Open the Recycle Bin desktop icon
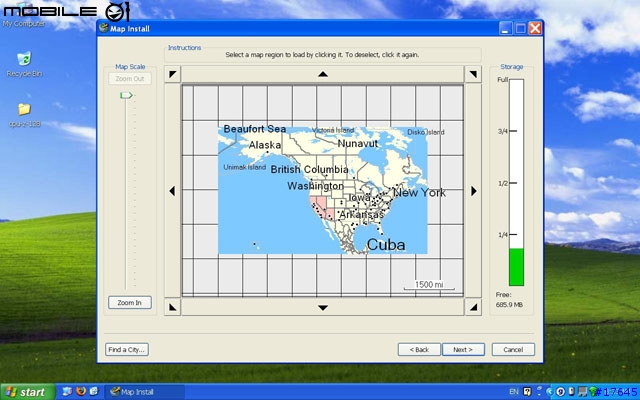The image size is (640, 400). 24,64
